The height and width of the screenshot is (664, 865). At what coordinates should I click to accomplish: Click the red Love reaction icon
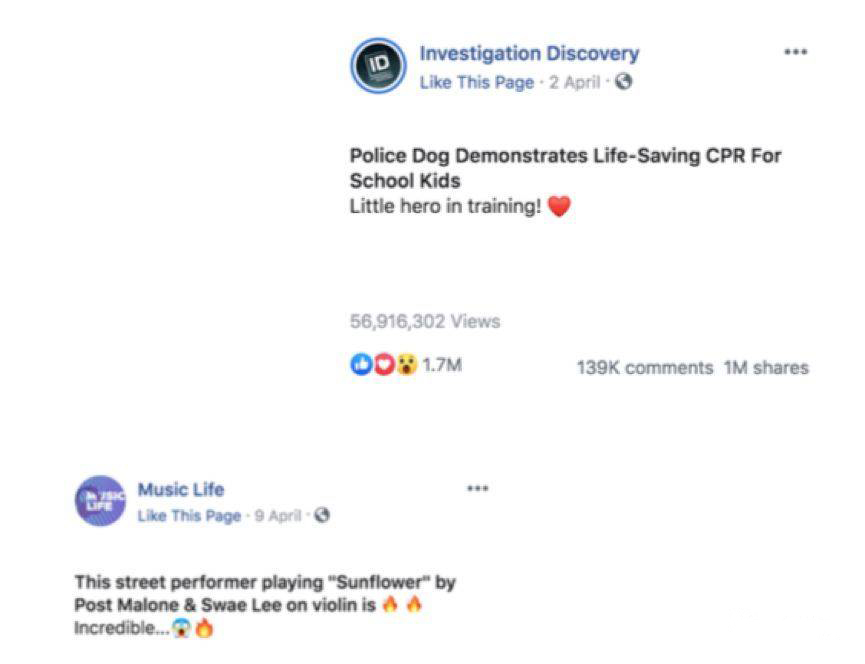(x=384, y=365)
